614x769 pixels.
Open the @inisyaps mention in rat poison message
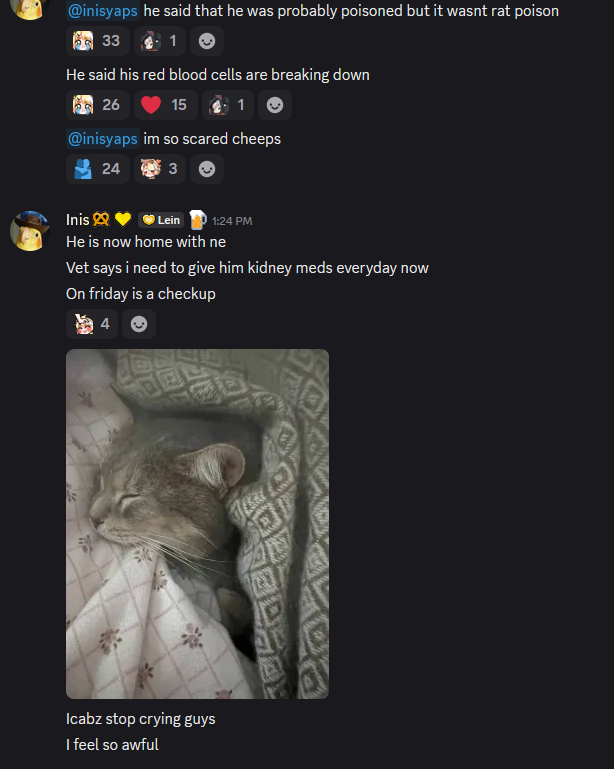(x=103, y=11)
